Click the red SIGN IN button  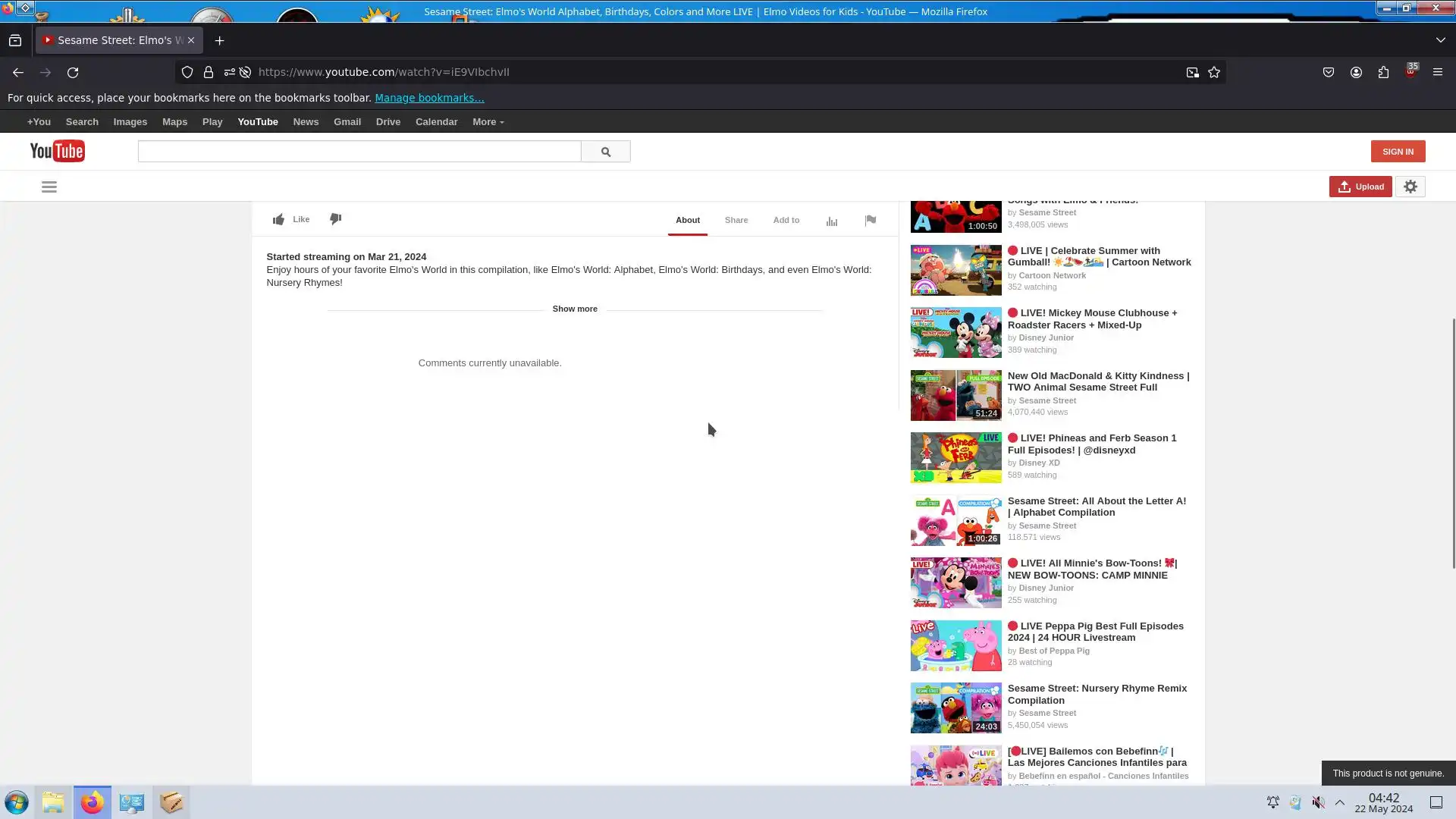click(1397, 152)
